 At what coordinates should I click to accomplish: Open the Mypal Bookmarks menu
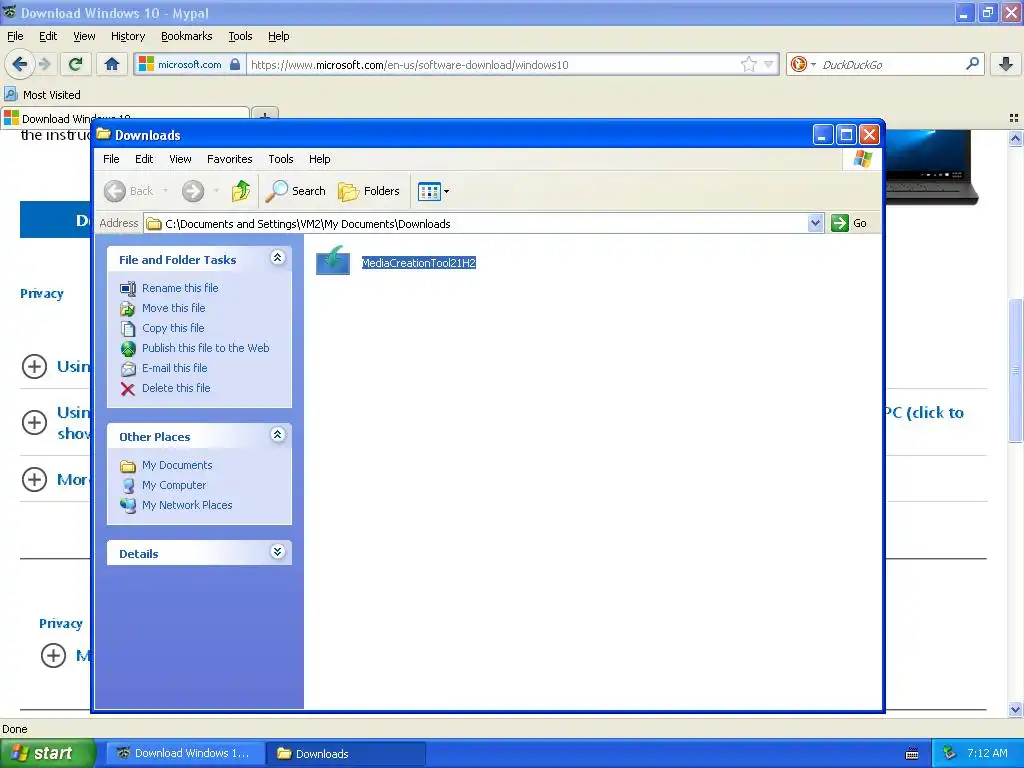tap(186, 36)
